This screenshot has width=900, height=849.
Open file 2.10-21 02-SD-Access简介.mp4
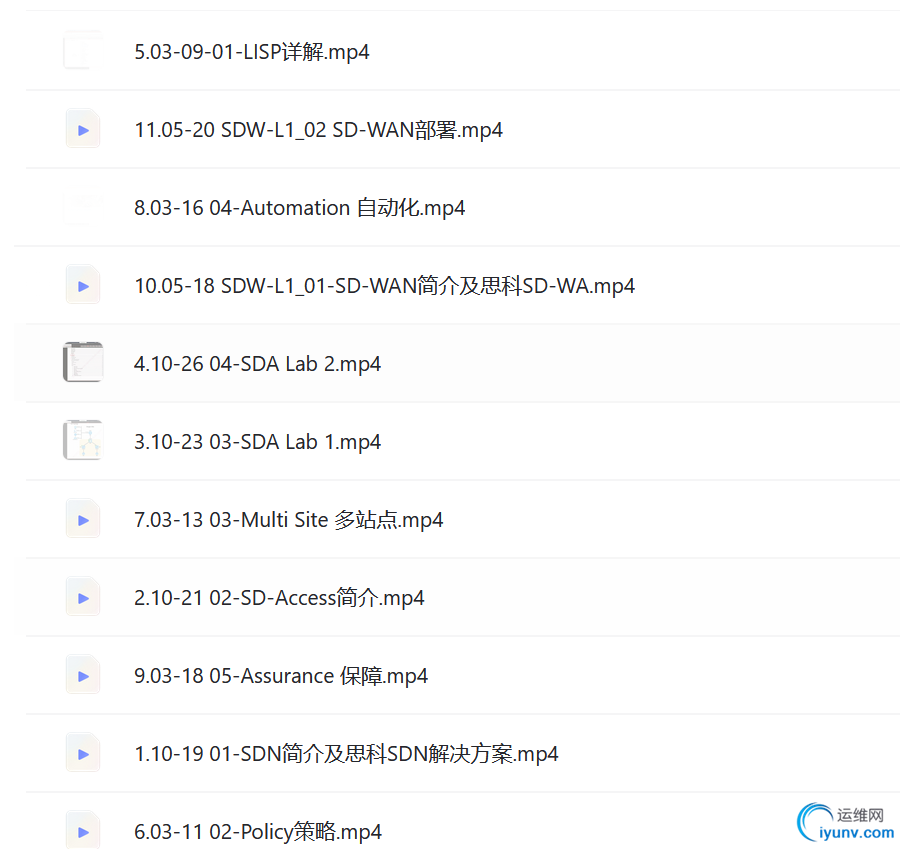pyautogui.click(x=279, y=598)
